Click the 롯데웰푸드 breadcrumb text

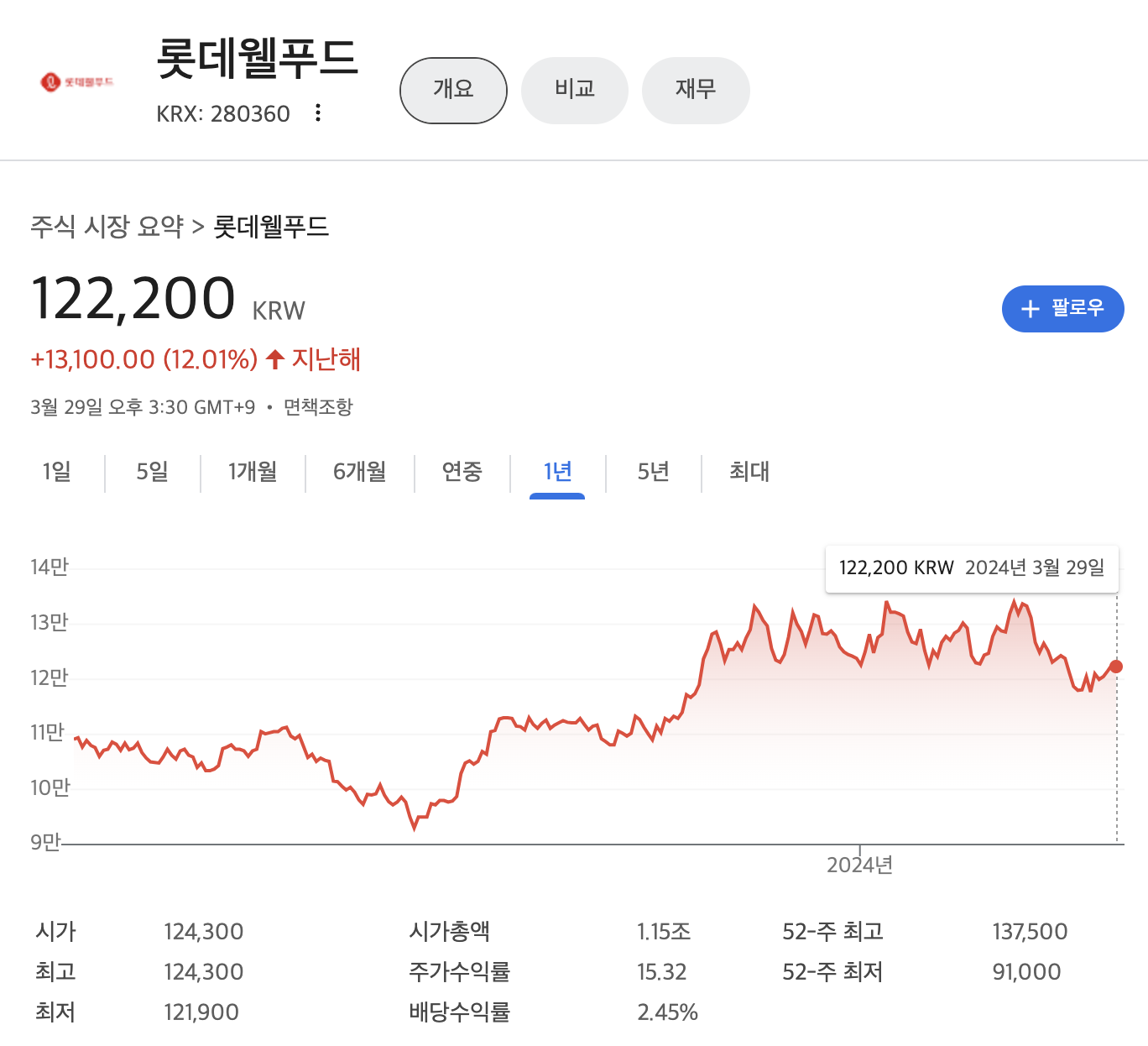point(271,226)
